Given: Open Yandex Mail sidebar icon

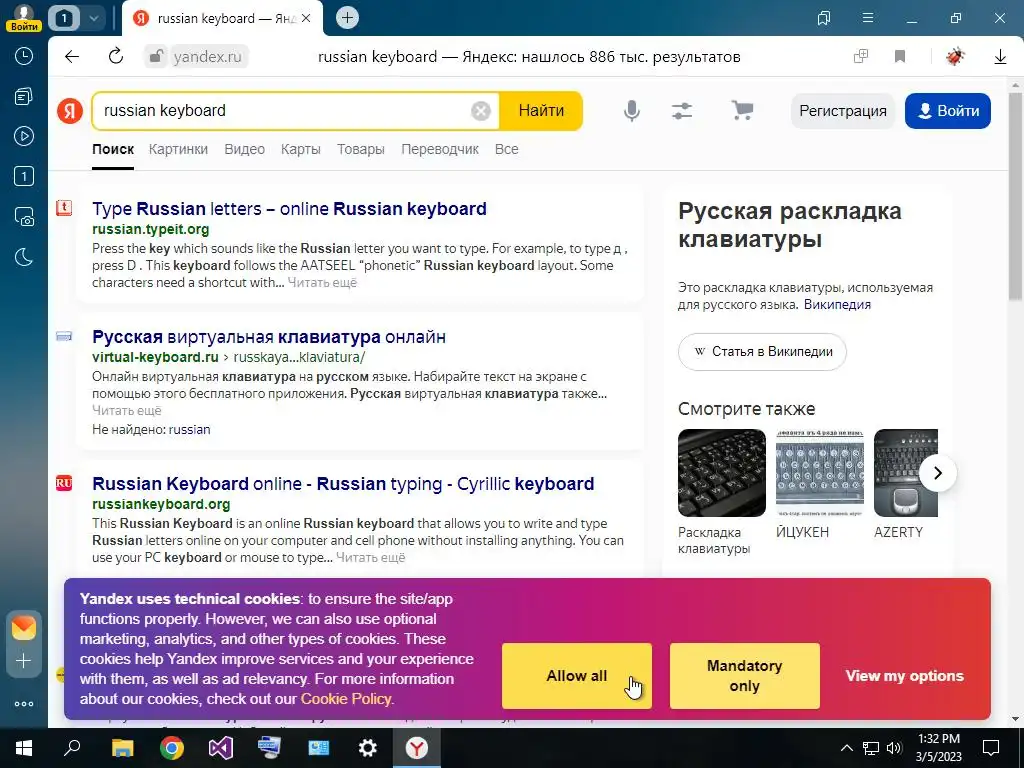Looking at the screenshot, I should pyautogui.click(x=24, y=628).
